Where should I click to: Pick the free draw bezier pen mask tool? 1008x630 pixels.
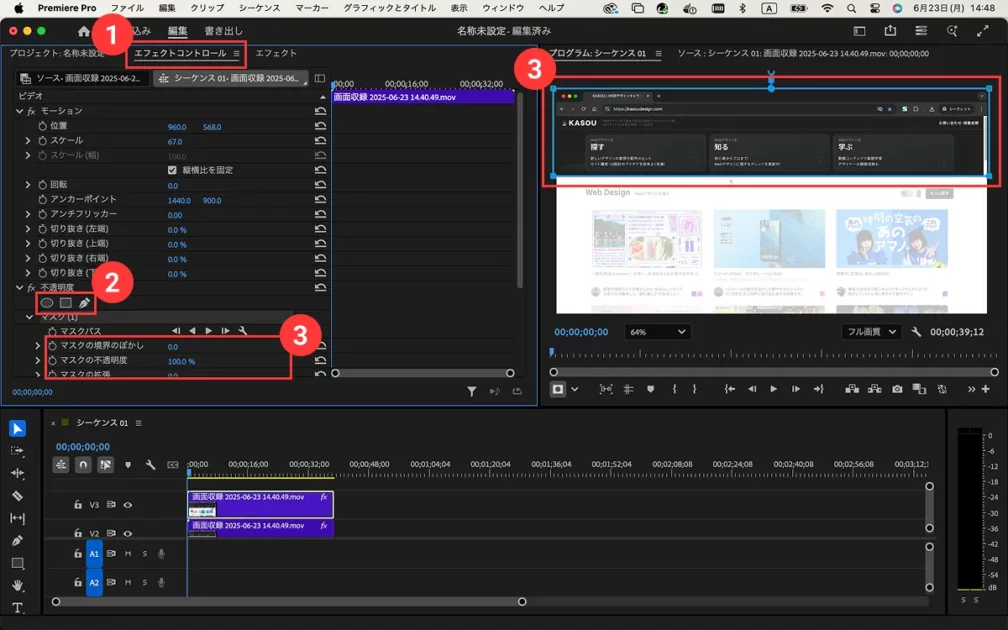(x=84, y=302)
